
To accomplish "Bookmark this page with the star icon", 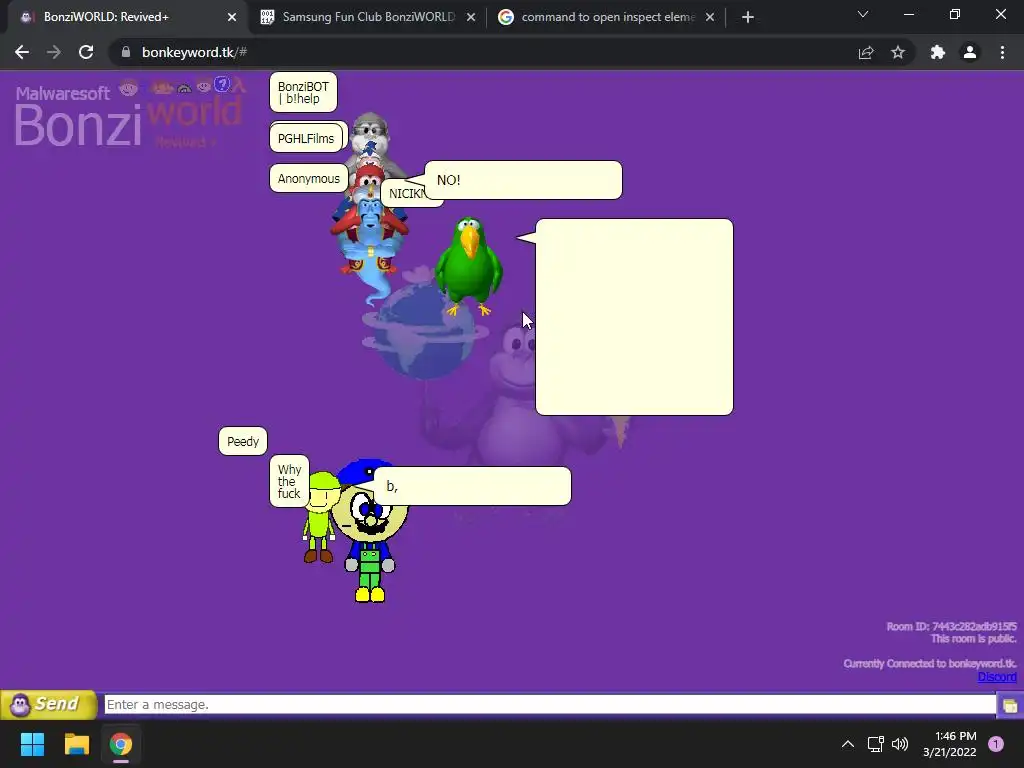I will click(x=898, y=52).
